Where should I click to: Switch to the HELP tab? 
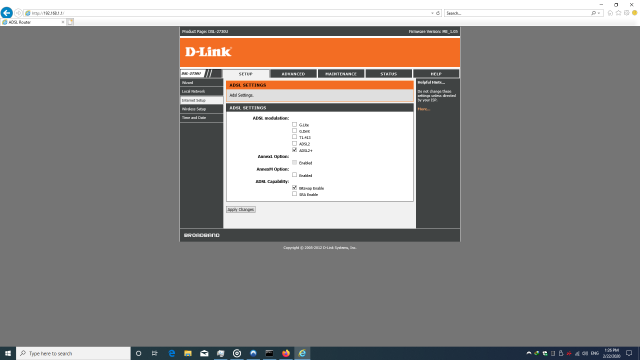click(436, 74)
